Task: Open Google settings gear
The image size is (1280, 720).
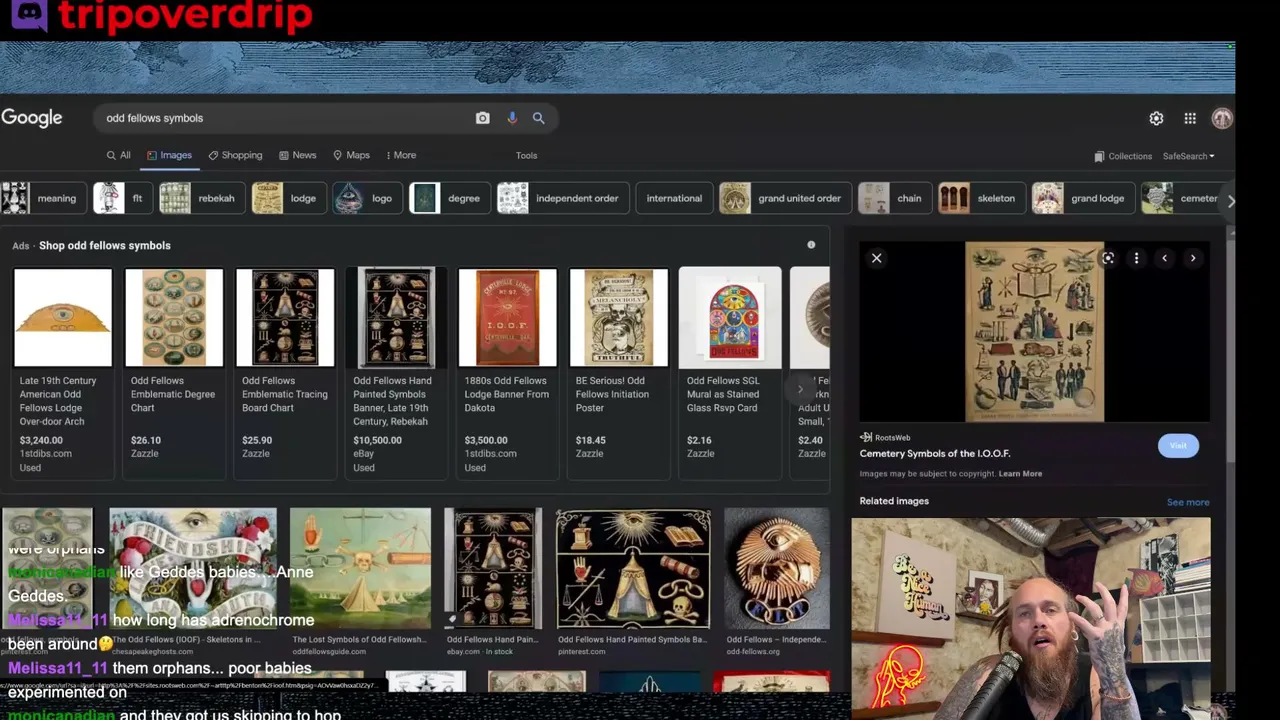Action: tap(1156, 118)
